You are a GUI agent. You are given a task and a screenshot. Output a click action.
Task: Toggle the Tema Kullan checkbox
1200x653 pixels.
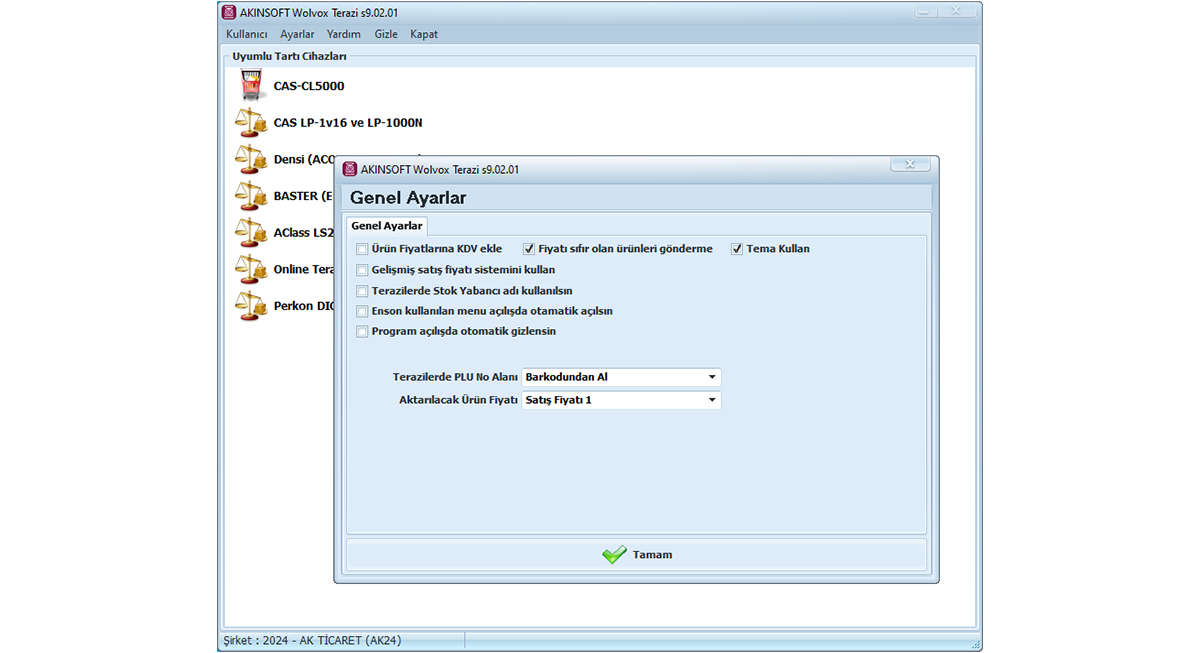(737, 249)
